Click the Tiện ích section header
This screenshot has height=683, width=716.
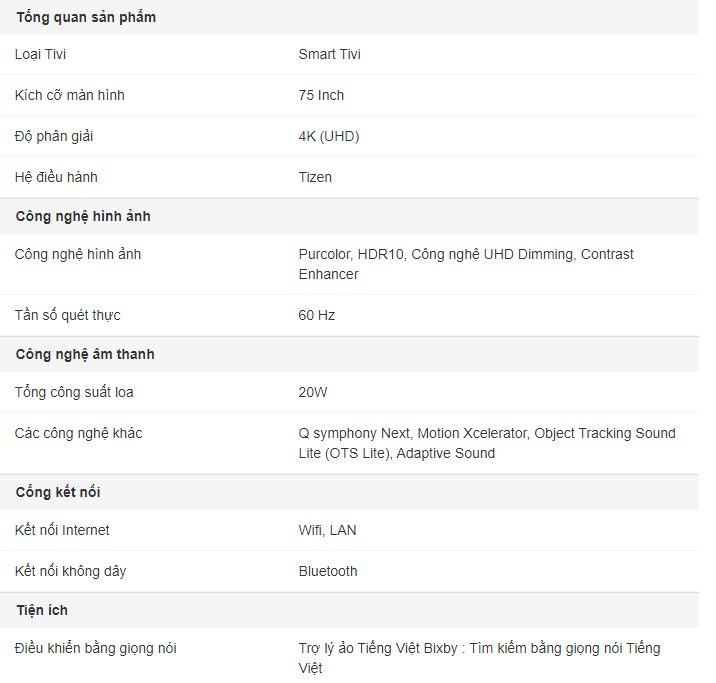[x=42, y=610]
